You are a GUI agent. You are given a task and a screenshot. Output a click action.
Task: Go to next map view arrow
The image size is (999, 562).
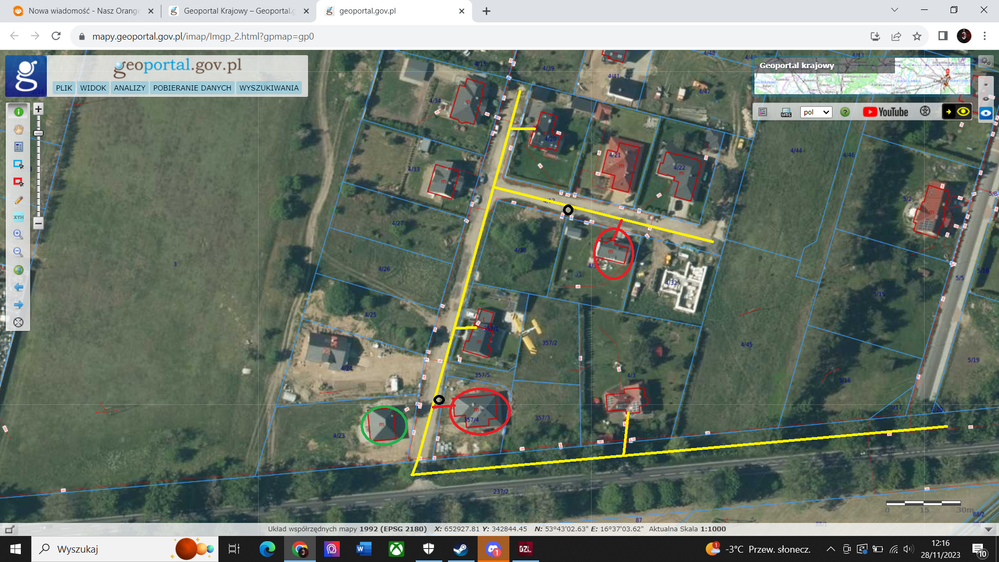(18, 305)
